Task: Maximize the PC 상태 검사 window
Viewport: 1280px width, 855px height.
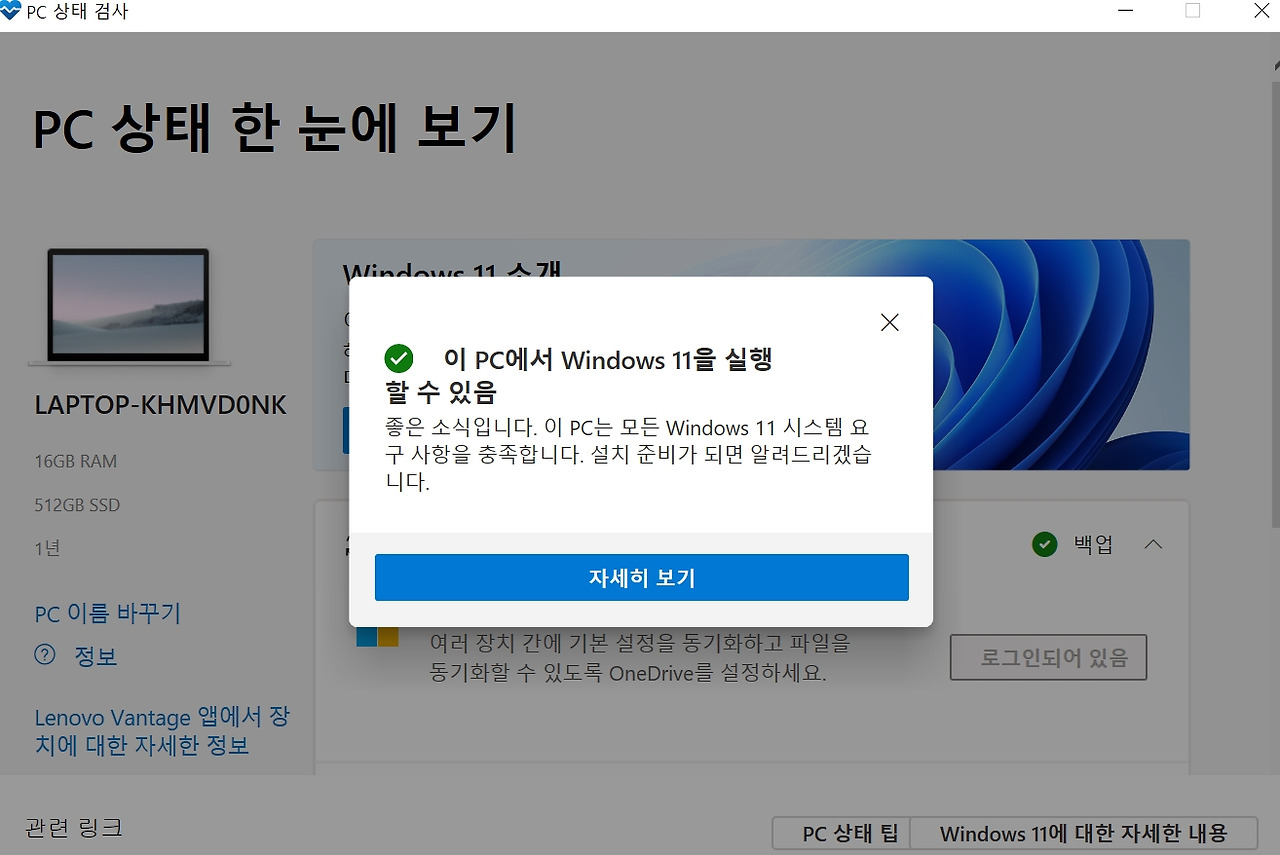Action: tap(1192, 11)
